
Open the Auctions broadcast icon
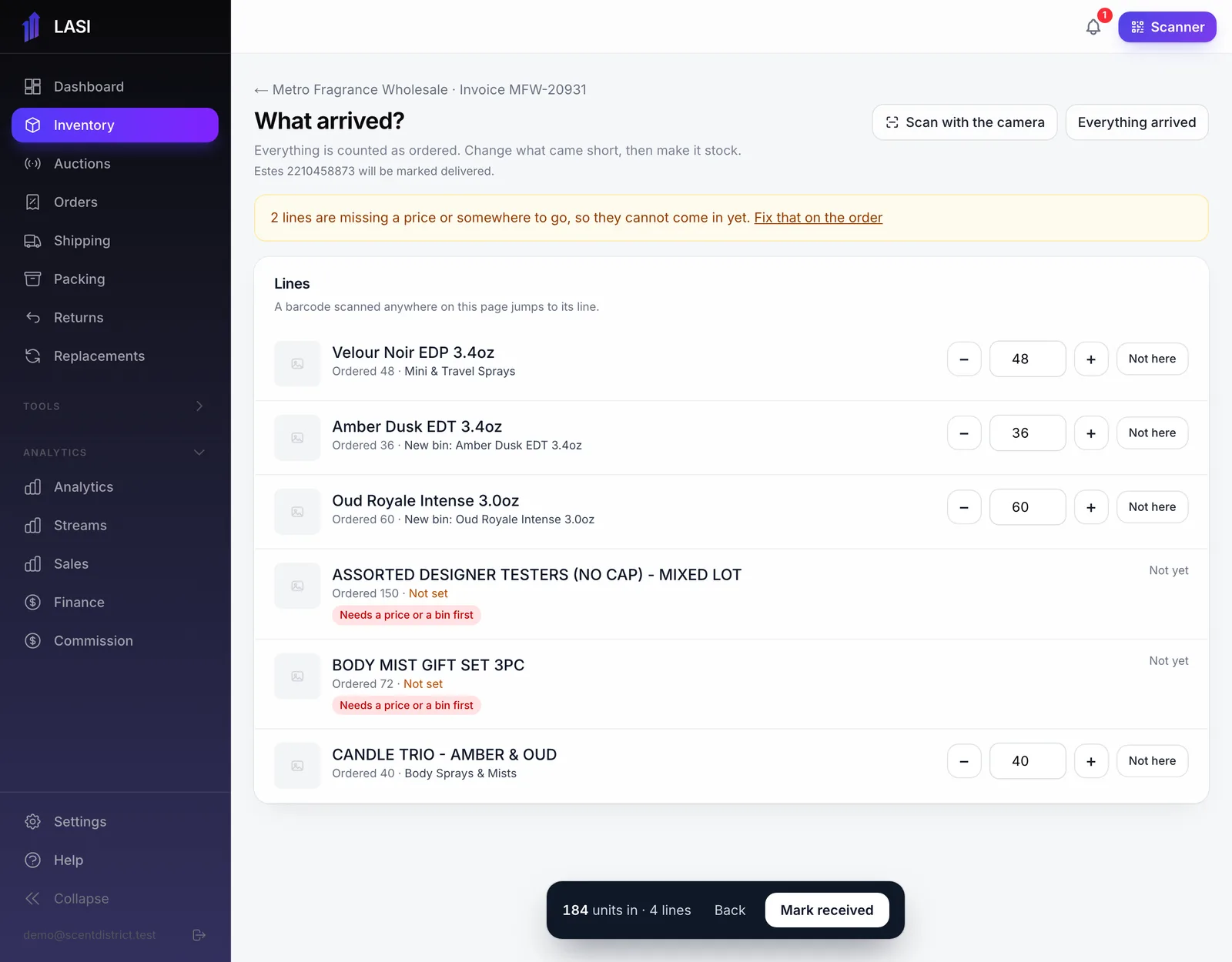[32, 164]
